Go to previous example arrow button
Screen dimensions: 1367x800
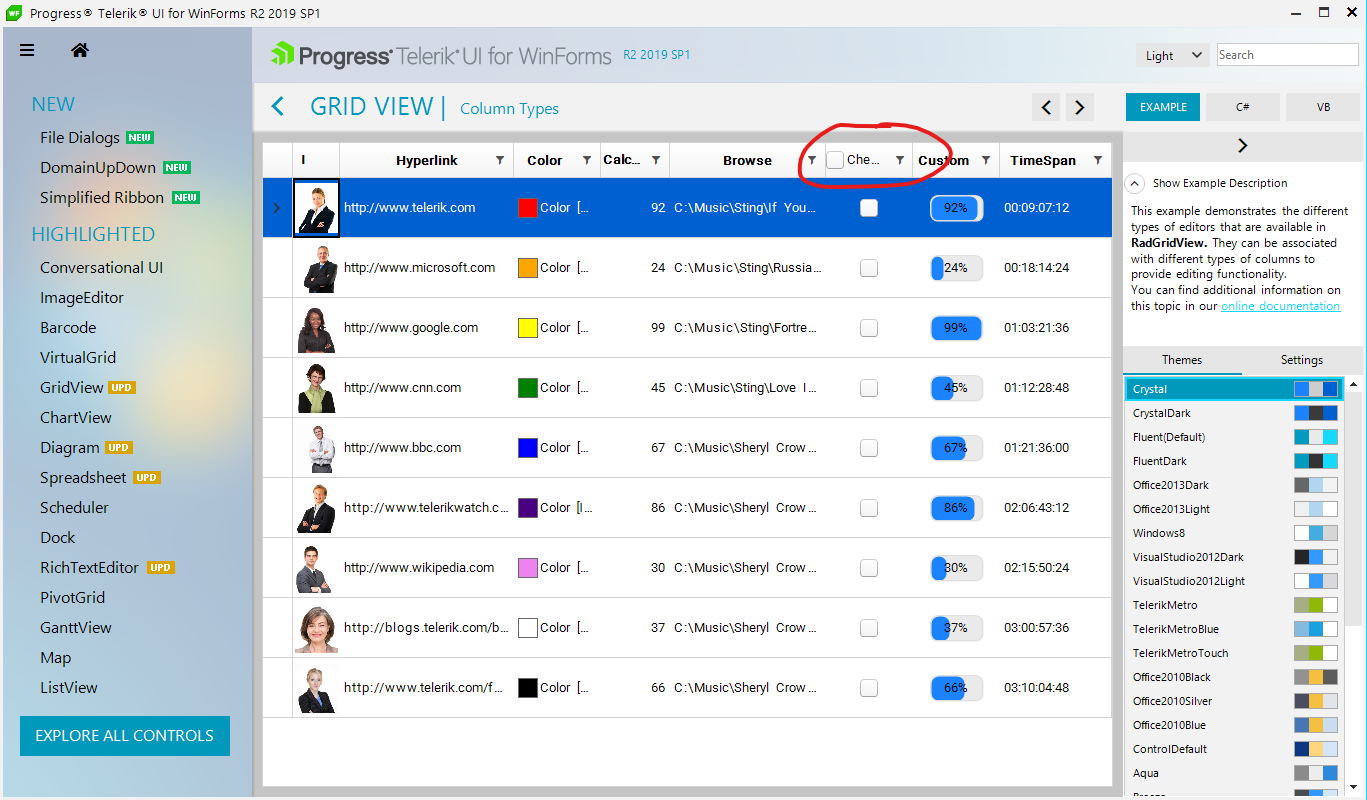pyautogui.click(x=1046, y=107)
